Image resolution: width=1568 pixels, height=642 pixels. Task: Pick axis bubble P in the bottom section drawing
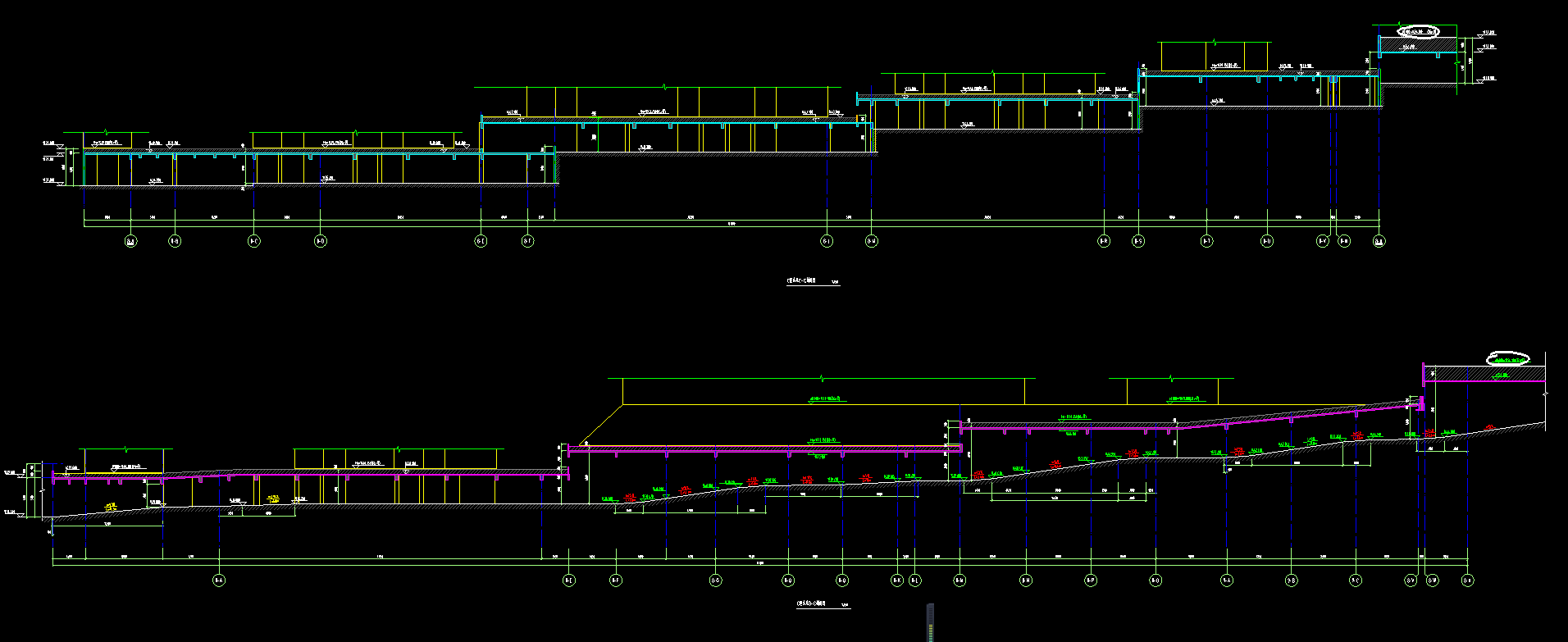(1091, 581)
